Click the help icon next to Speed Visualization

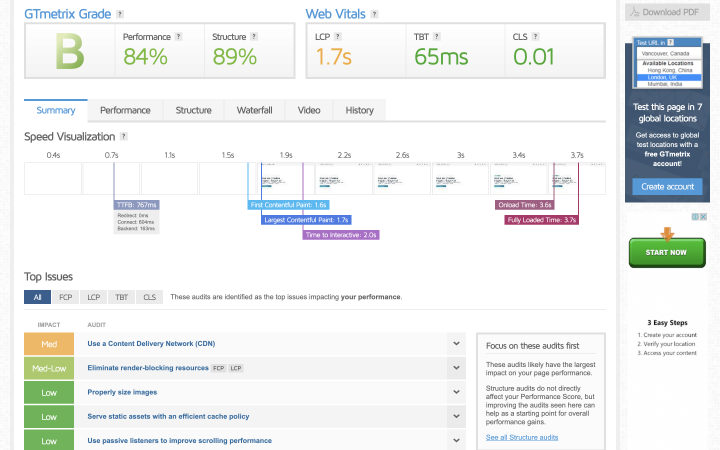[124, 136]
